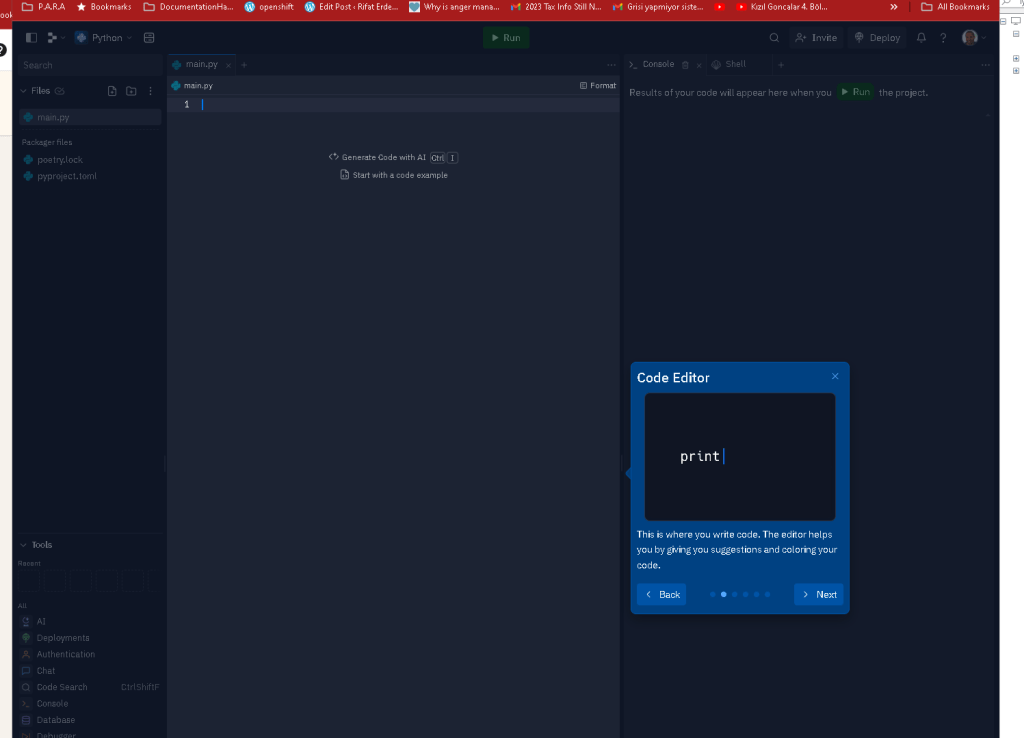
Task: Open the openshift bookmark
Action: tap(269, 7)
